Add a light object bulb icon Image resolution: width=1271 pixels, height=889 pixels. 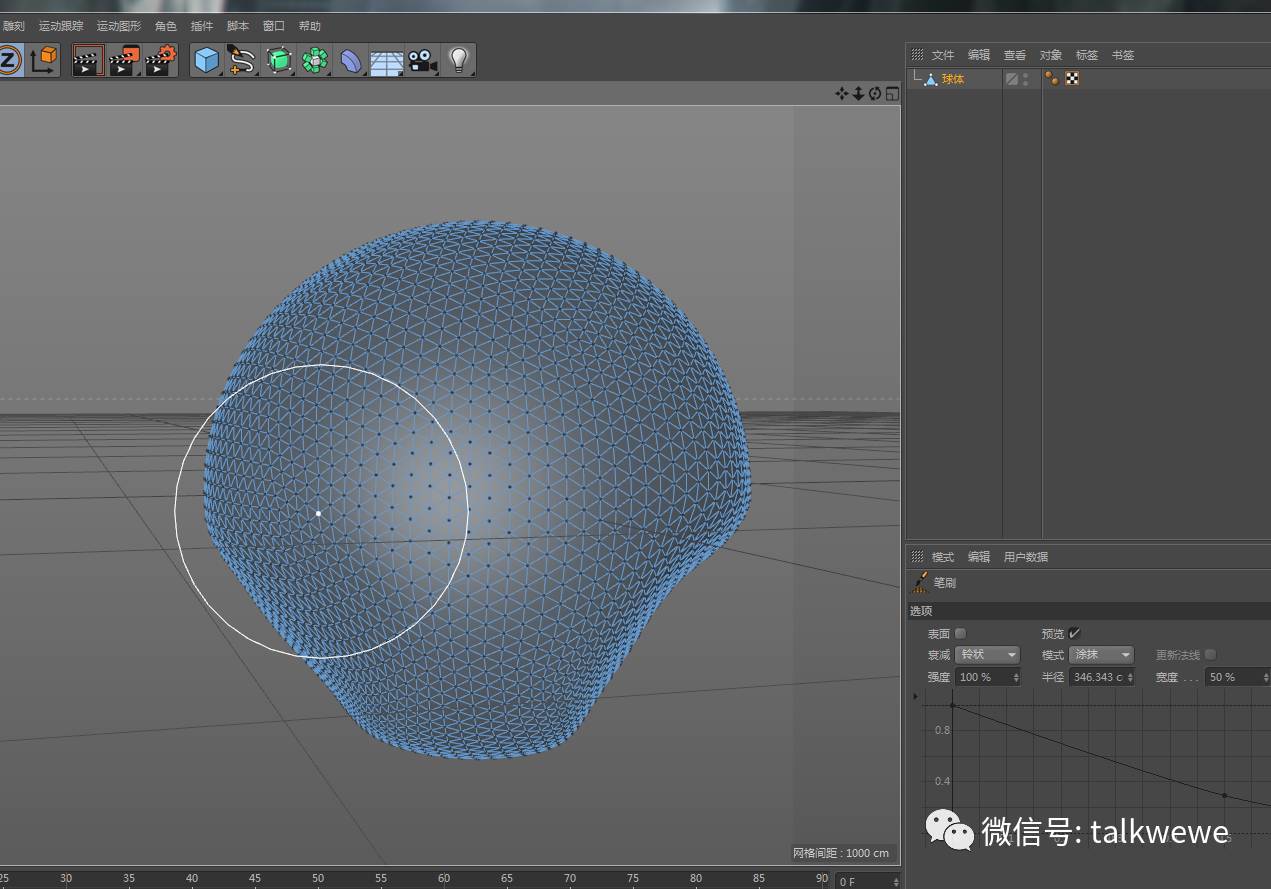pyautogui.click(x=459, y=60)
